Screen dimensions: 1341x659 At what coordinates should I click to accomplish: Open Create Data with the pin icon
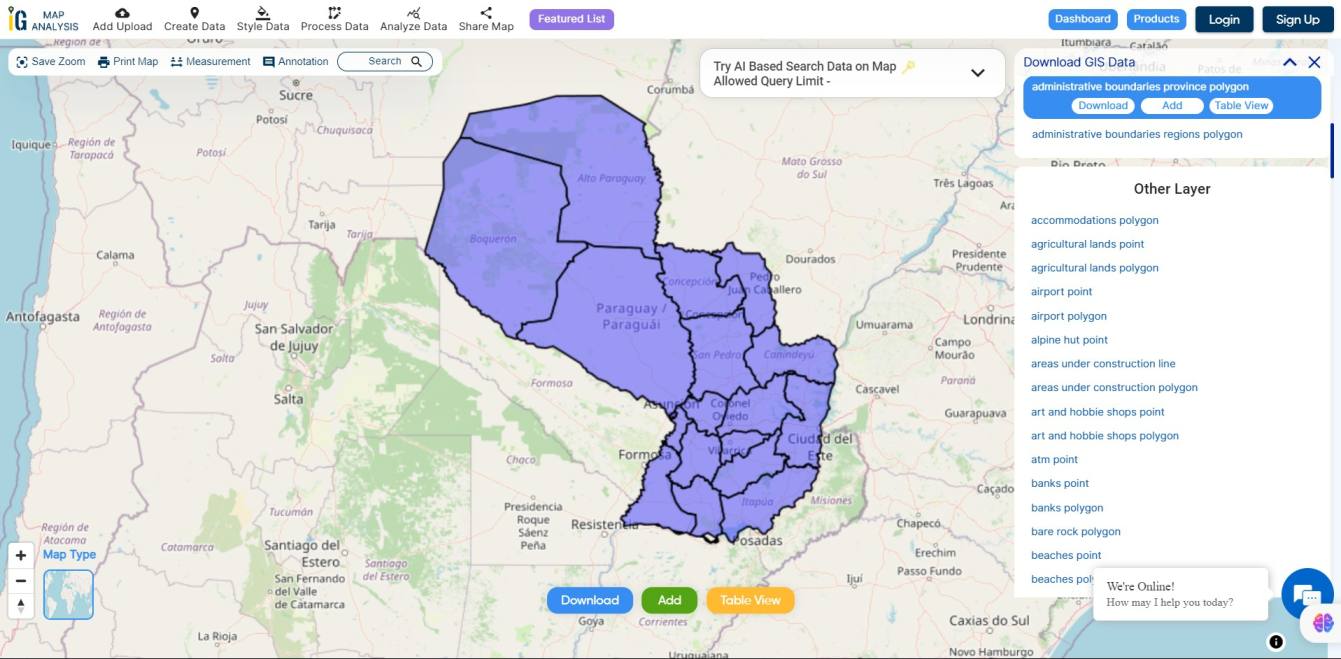click(193, 13)
